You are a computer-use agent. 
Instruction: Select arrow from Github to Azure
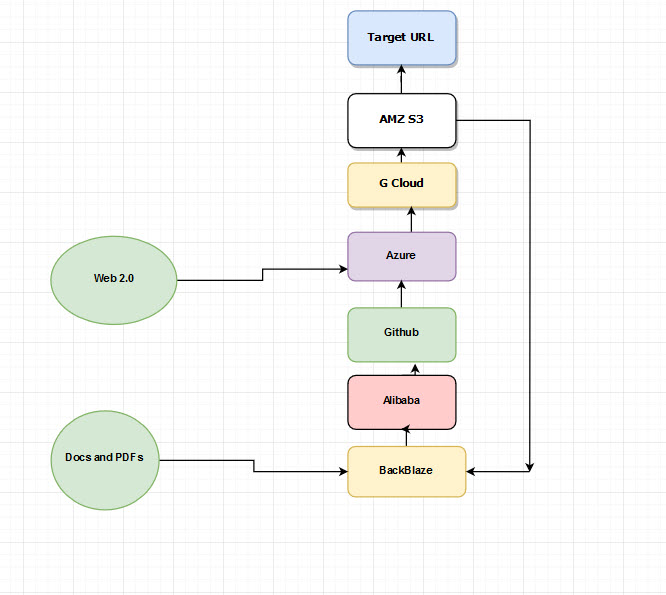401,294
